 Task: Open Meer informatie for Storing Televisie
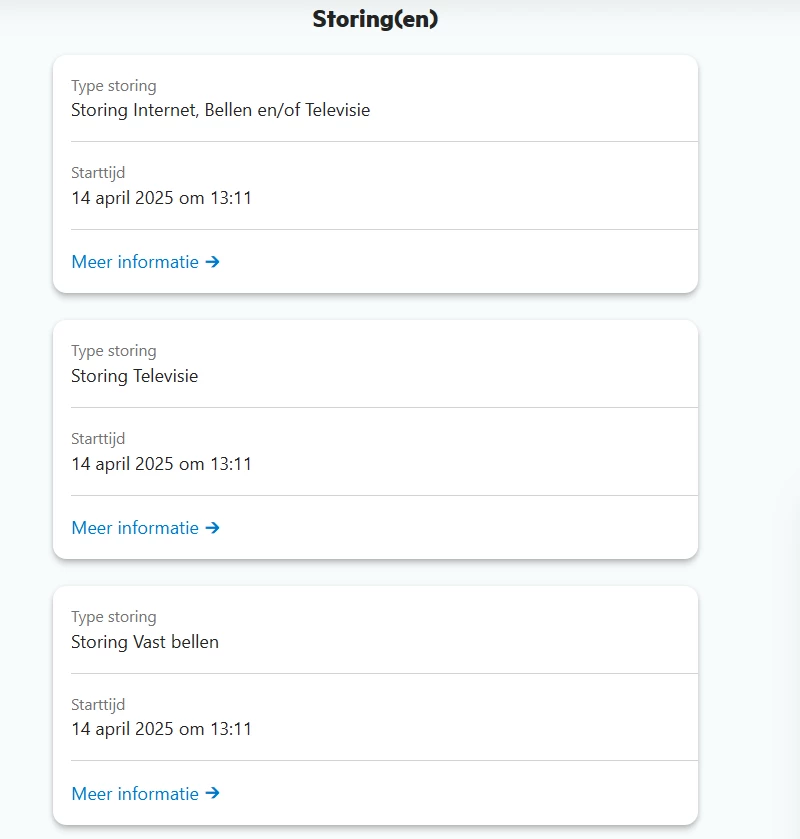tap(135, 528)
